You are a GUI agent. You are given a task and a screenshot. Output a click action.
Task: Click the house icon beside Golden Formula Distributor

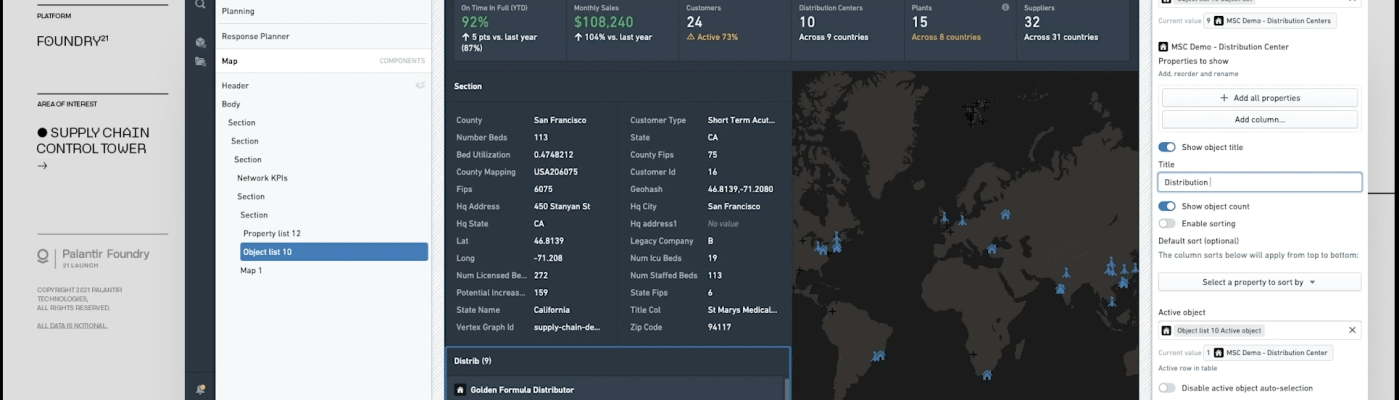(460, 390)
